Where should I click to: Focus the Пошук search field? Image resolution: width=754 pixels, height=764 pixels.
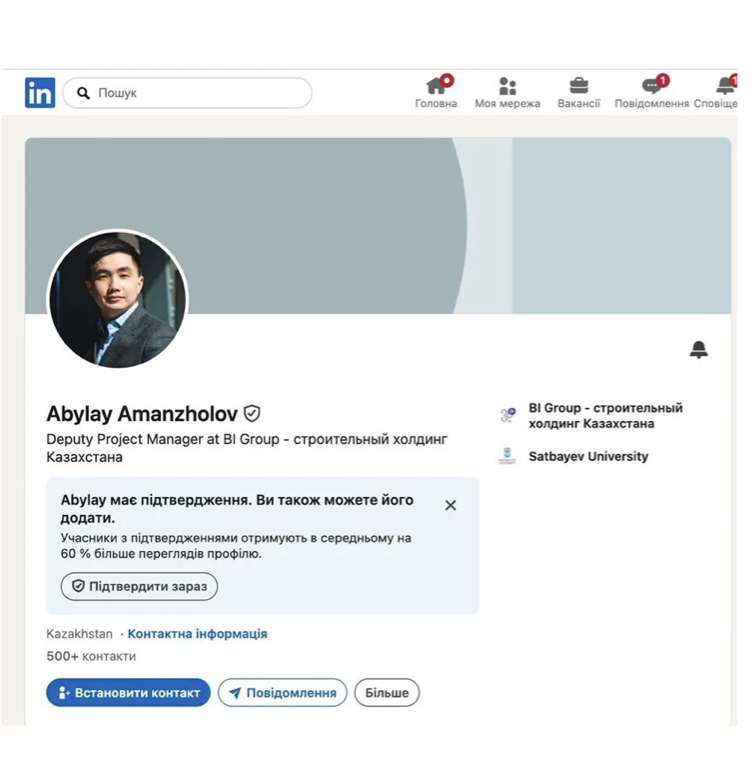(x=187, y=93)
